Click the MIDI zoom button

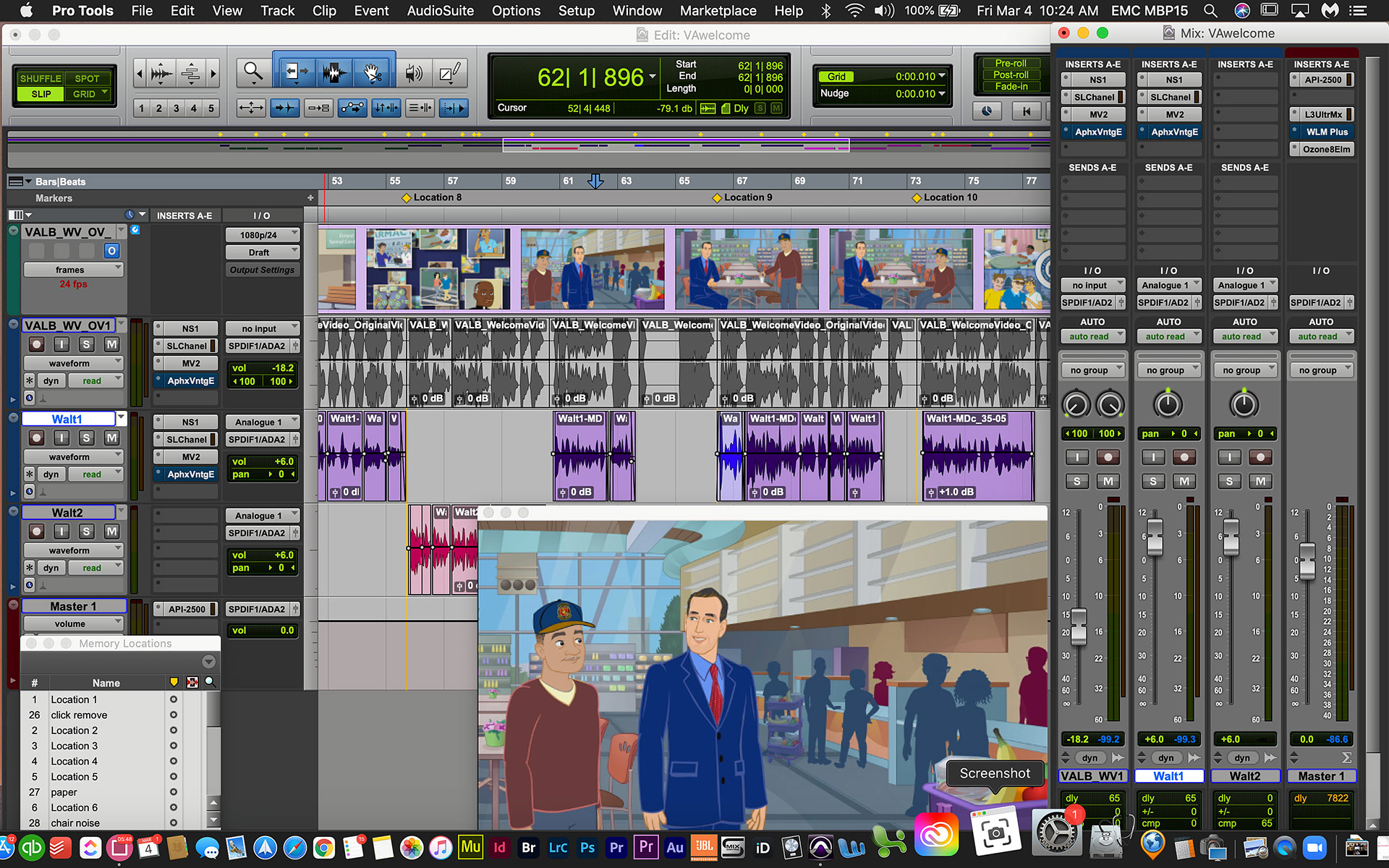pos(191,73)
